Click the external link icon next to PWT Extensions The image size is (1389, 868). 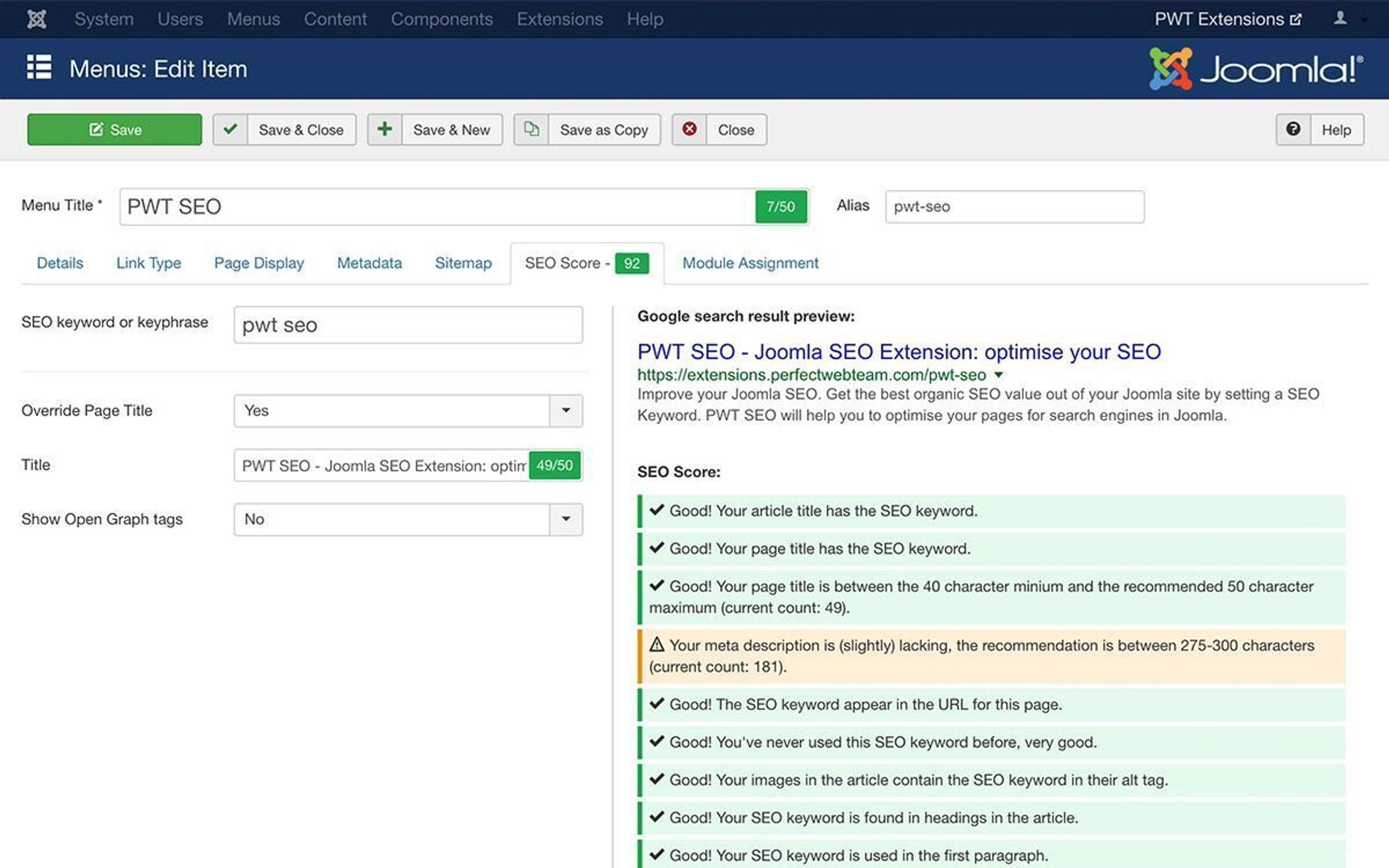coord(1296,18)
